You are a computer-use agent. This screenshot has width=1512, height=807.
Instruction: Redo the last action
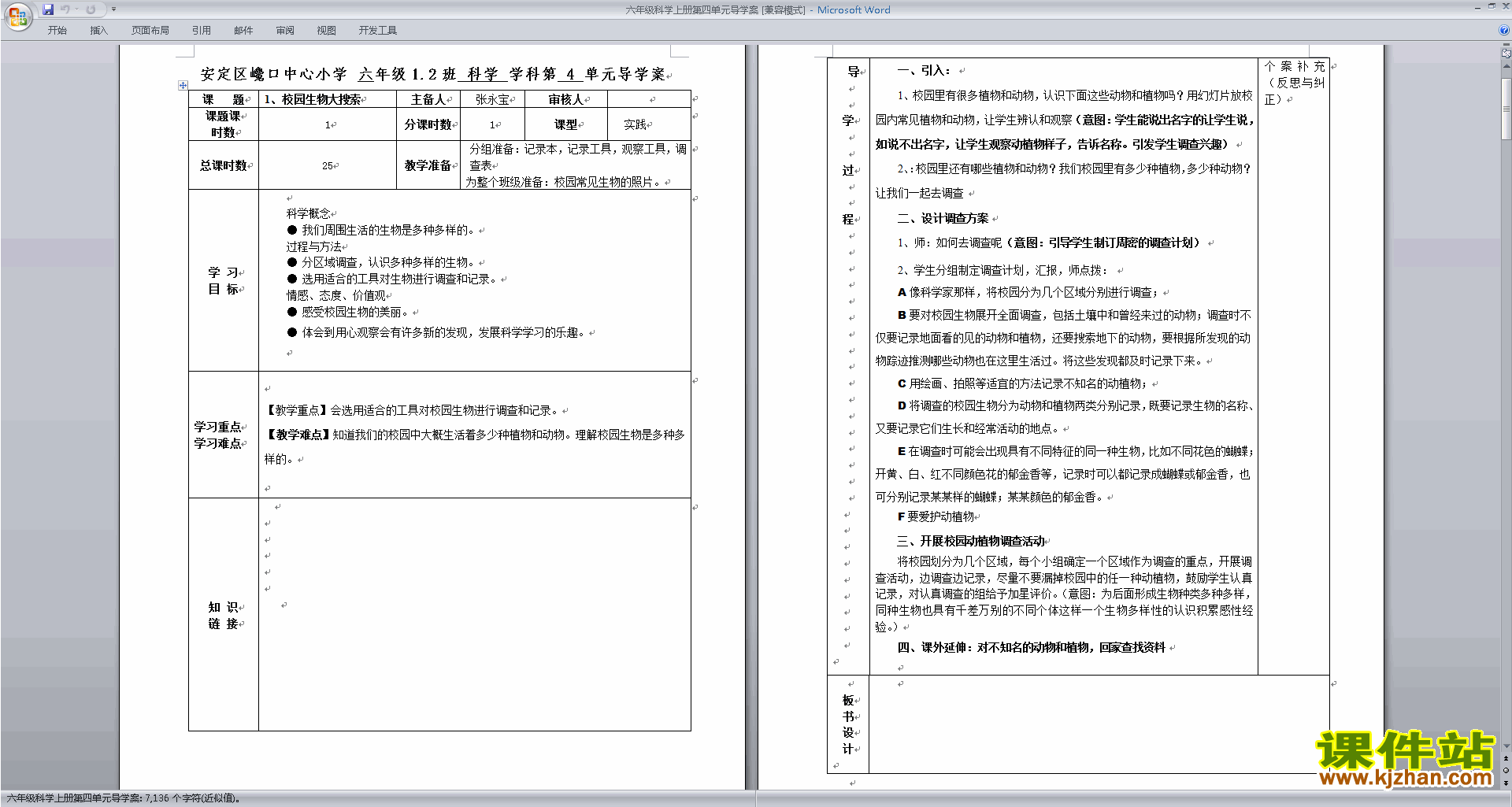[x=91, y=9]
